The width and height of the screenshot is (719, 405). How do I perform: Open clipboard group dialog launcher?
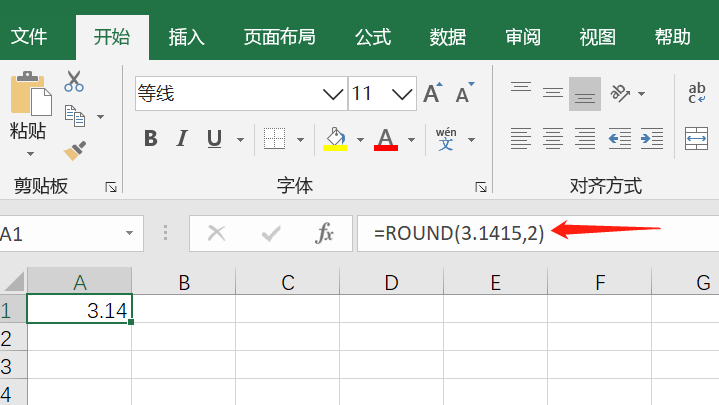(x=111, y=187)
